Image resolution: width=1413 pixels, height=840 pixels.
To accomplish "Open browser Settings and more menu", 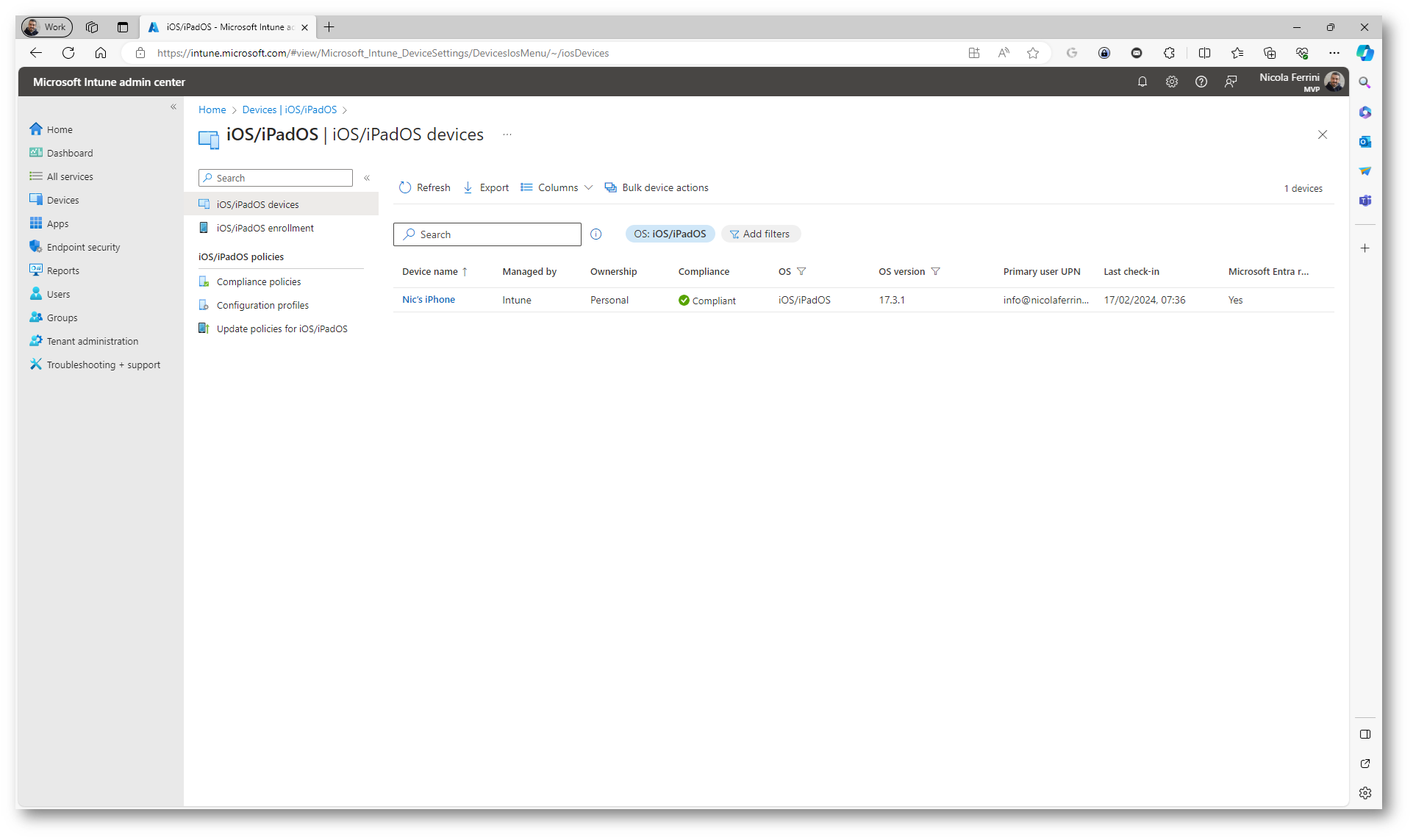I will [x=1334, y=53].
